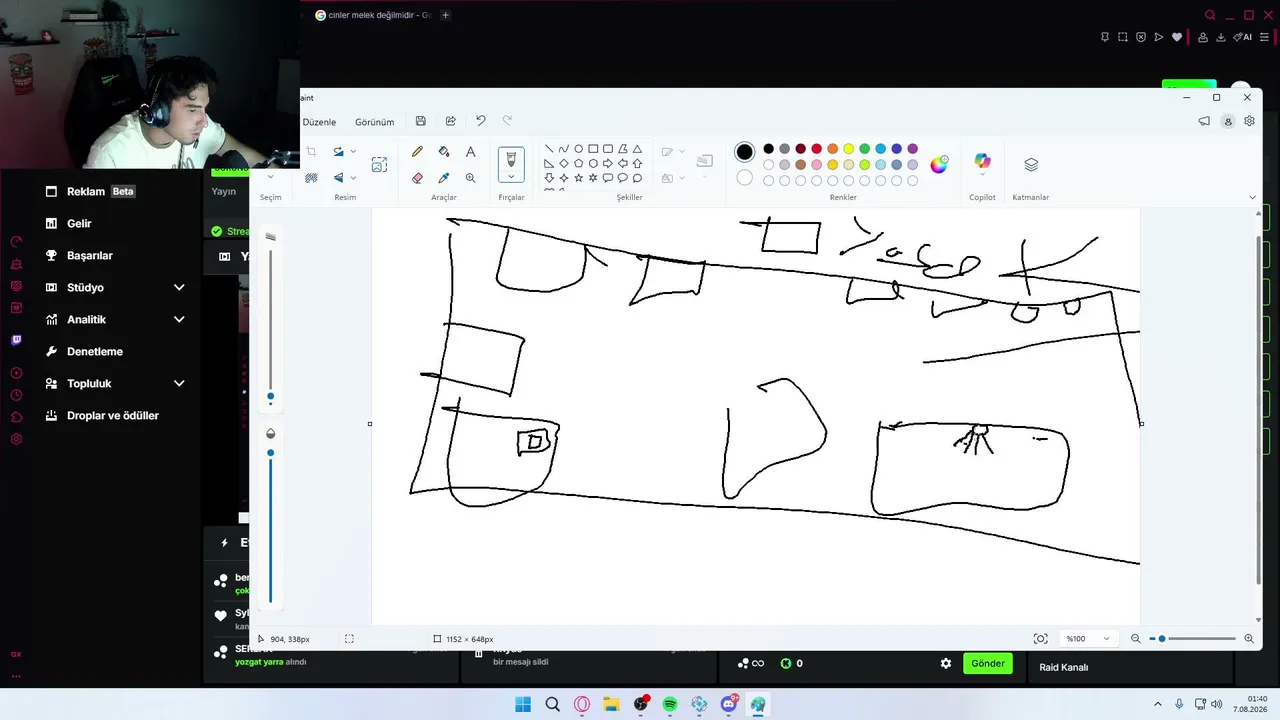Open Denetleme in the sidebar
The height and width of the screenshot is (720, 1280).
(94, 351)
